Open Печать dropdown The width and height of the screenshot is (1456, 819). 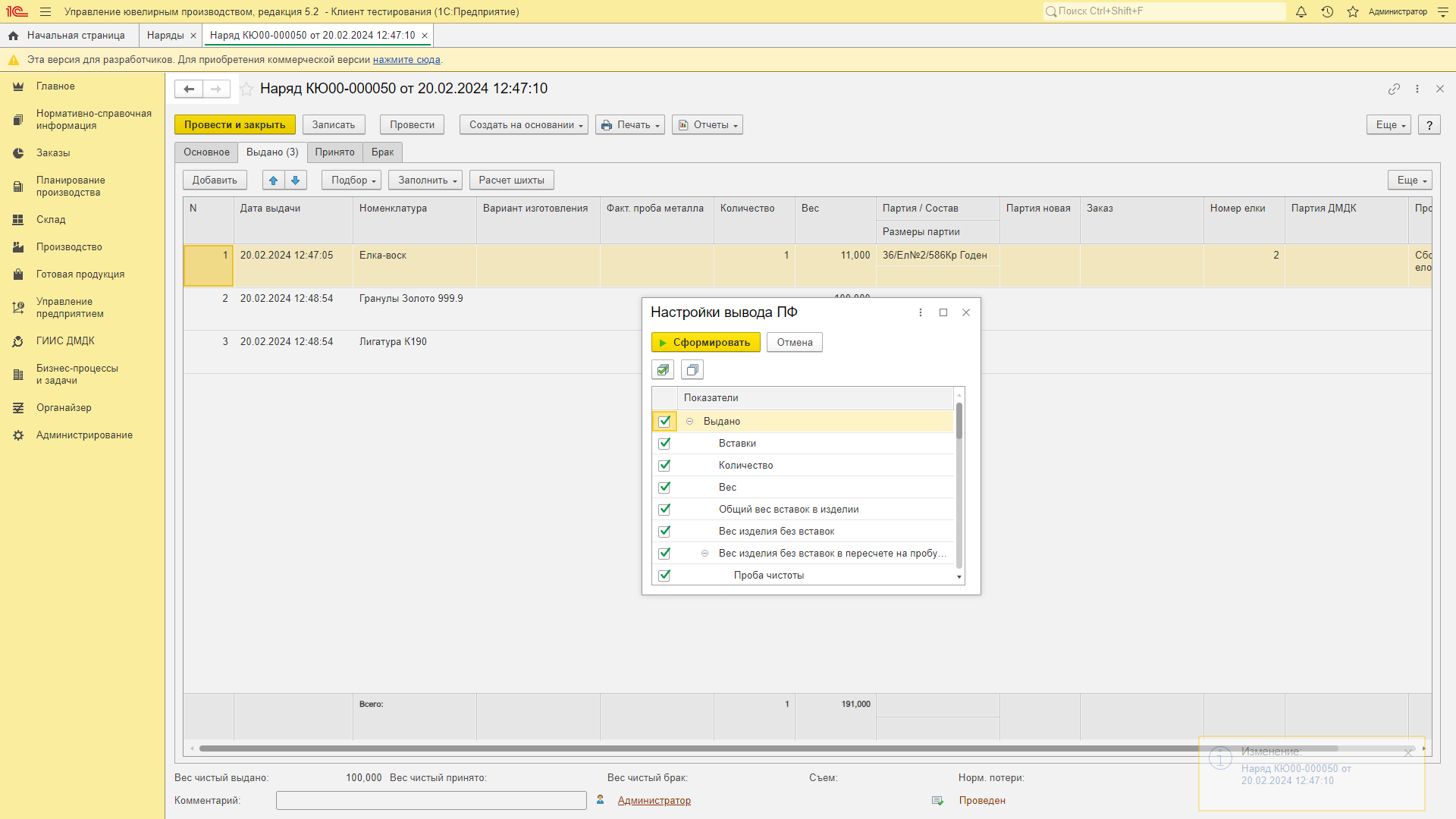tap(630, 125)
